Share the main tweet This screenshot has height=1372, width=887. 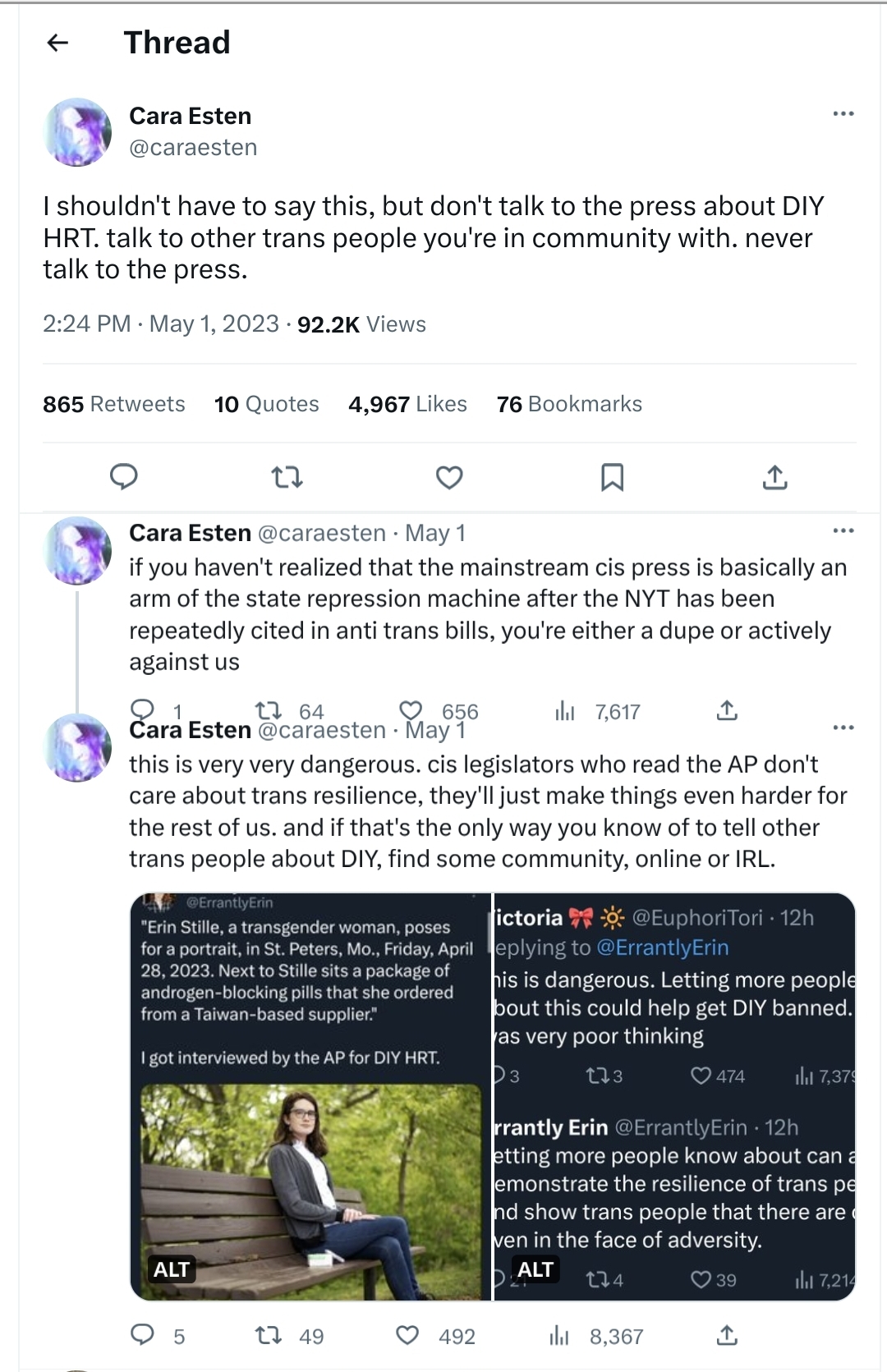[774, 476]
